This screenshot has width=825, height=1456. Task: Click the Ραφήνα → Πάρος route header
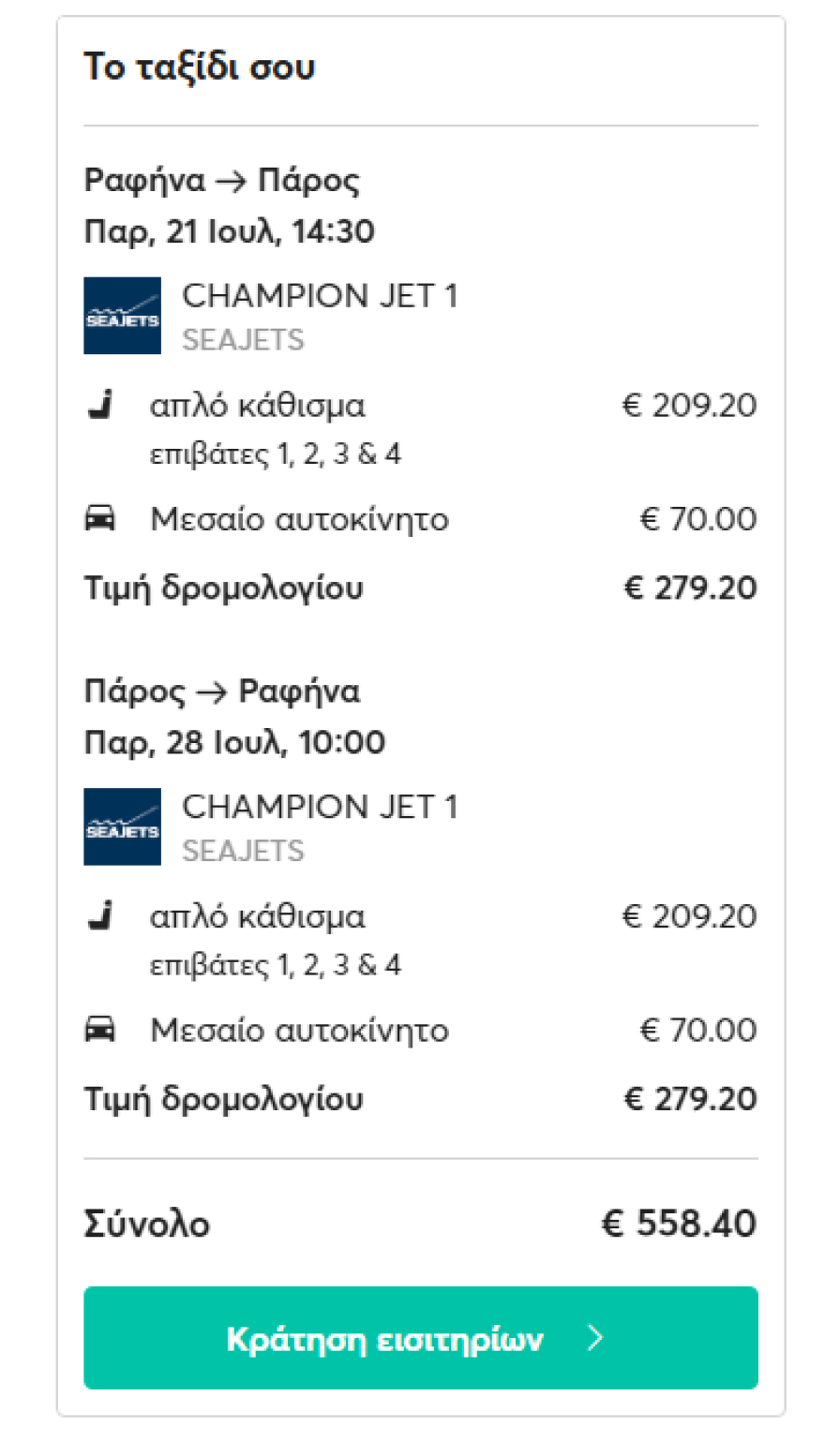[222, 181]
